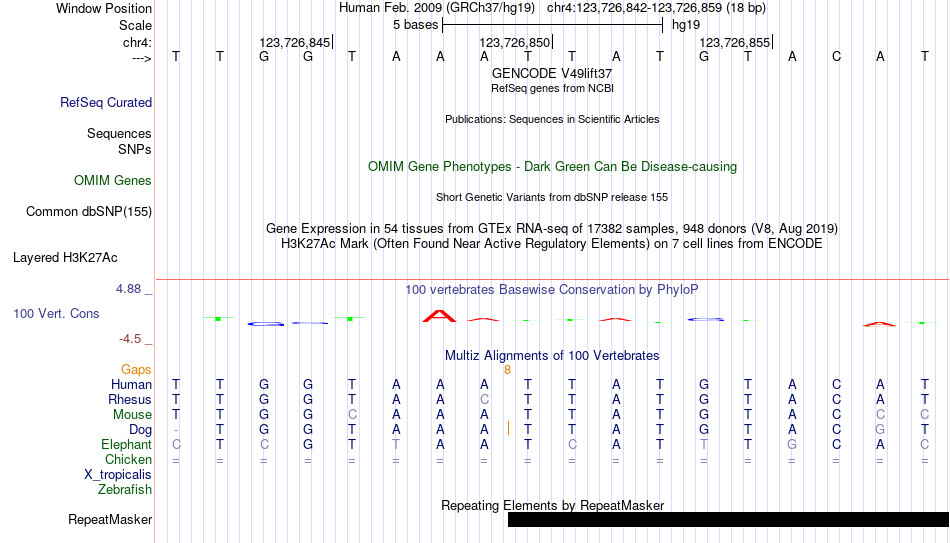Click the ---> sequence direction arrow
This screenshot has width=950, height=543.
(x=141, y=58)
